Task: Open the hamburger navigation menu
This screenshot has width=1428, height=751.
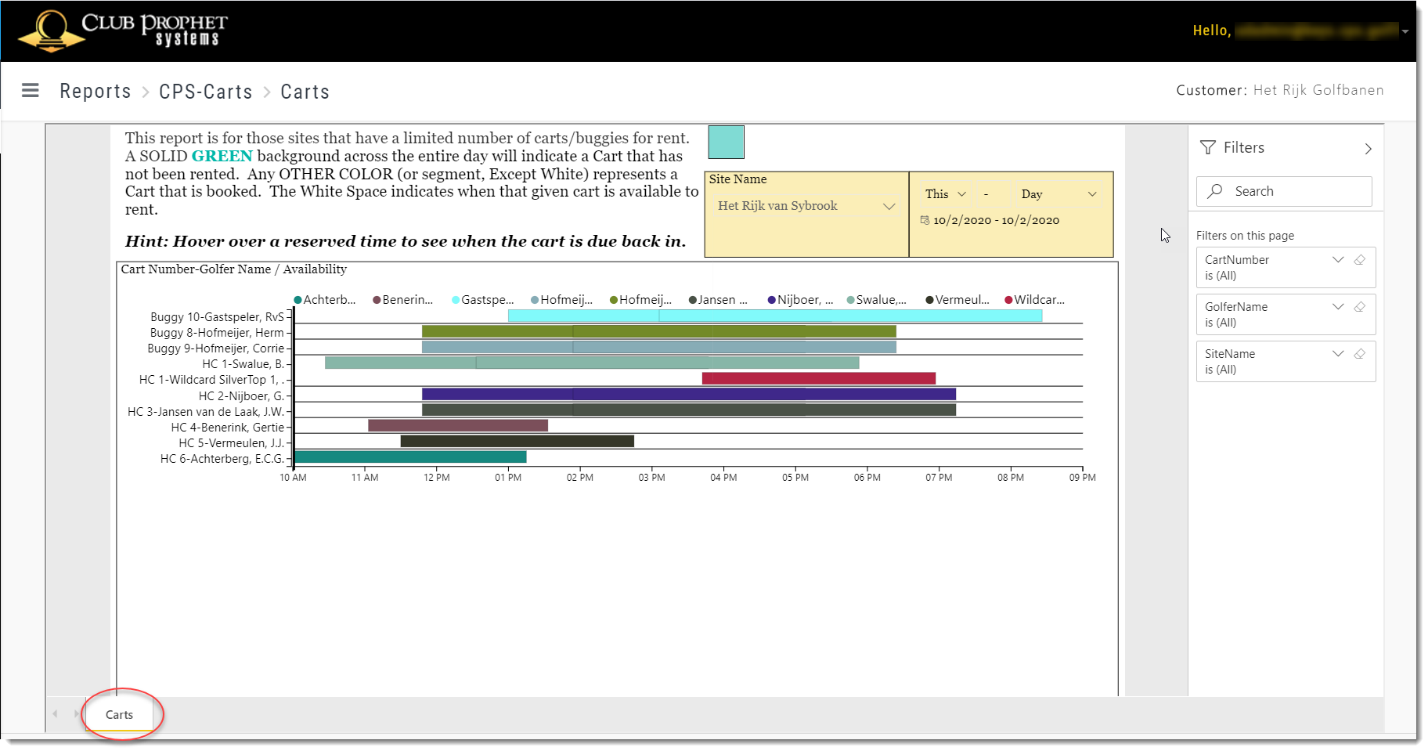Action: pos(30,90)
